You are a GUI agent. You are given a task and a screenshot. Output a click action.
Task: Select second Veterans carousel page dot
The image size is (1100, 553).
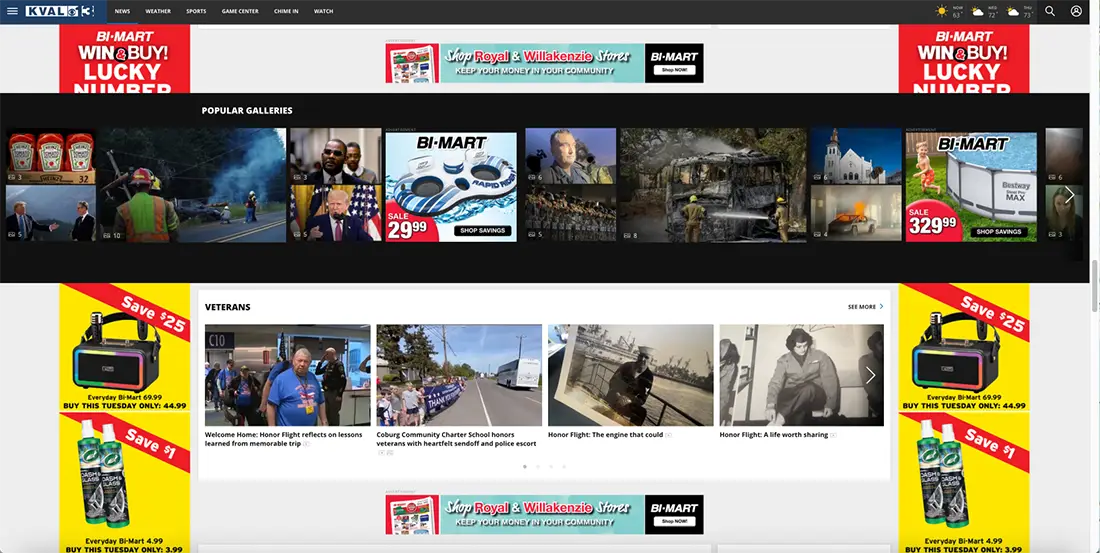[538, 467]
